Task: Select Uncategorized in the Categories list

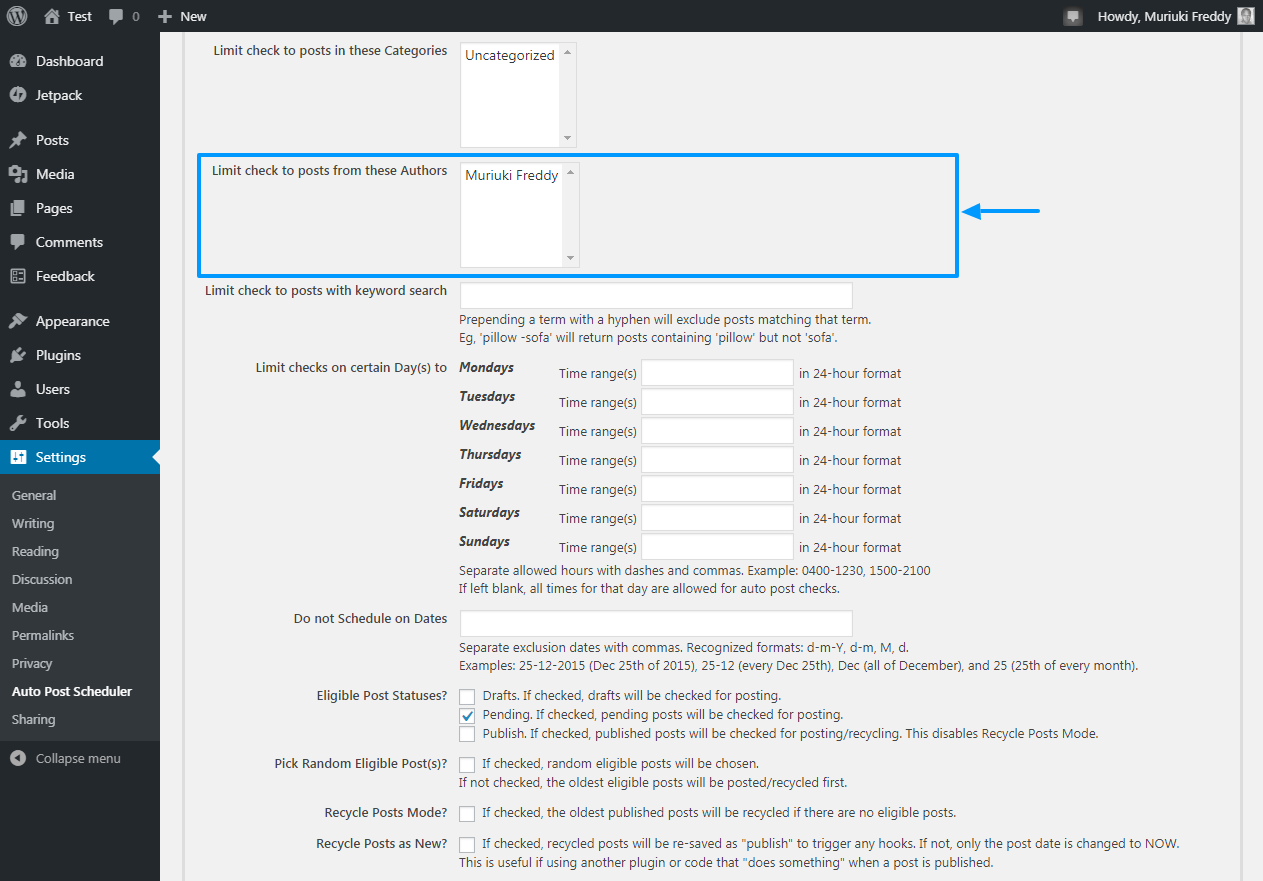Action: point(510,55)
